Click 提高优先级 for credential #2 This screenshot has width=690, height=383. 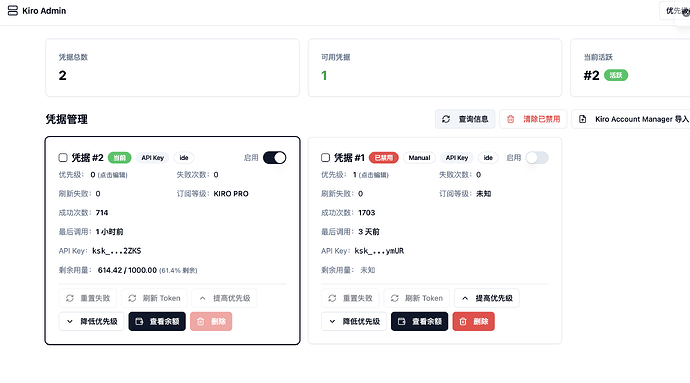click(x=224, y=298)
